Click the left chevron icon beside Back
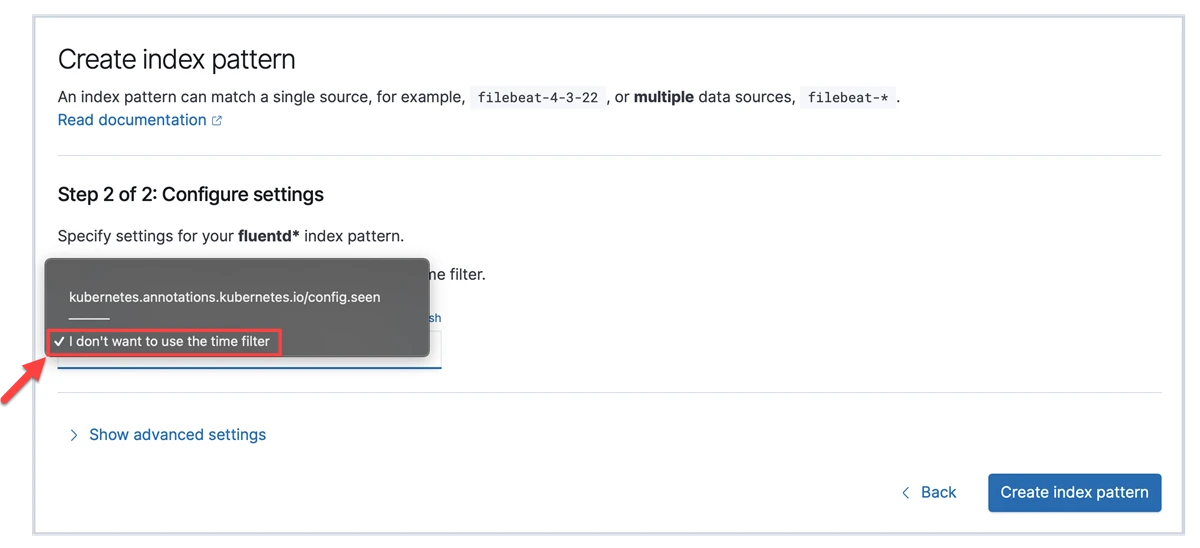The width and height of the screenshot is (1200, 548). (x=906, y=493)
